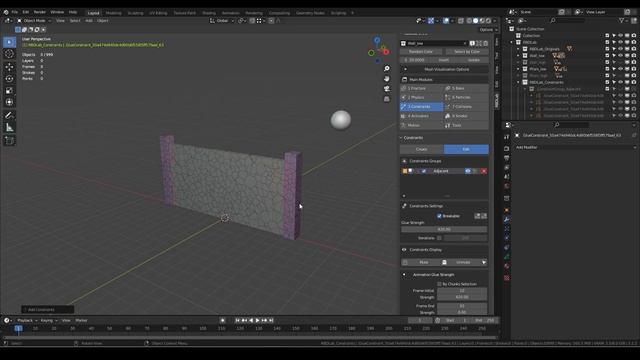Open the Tool properties tab icon

507,137
